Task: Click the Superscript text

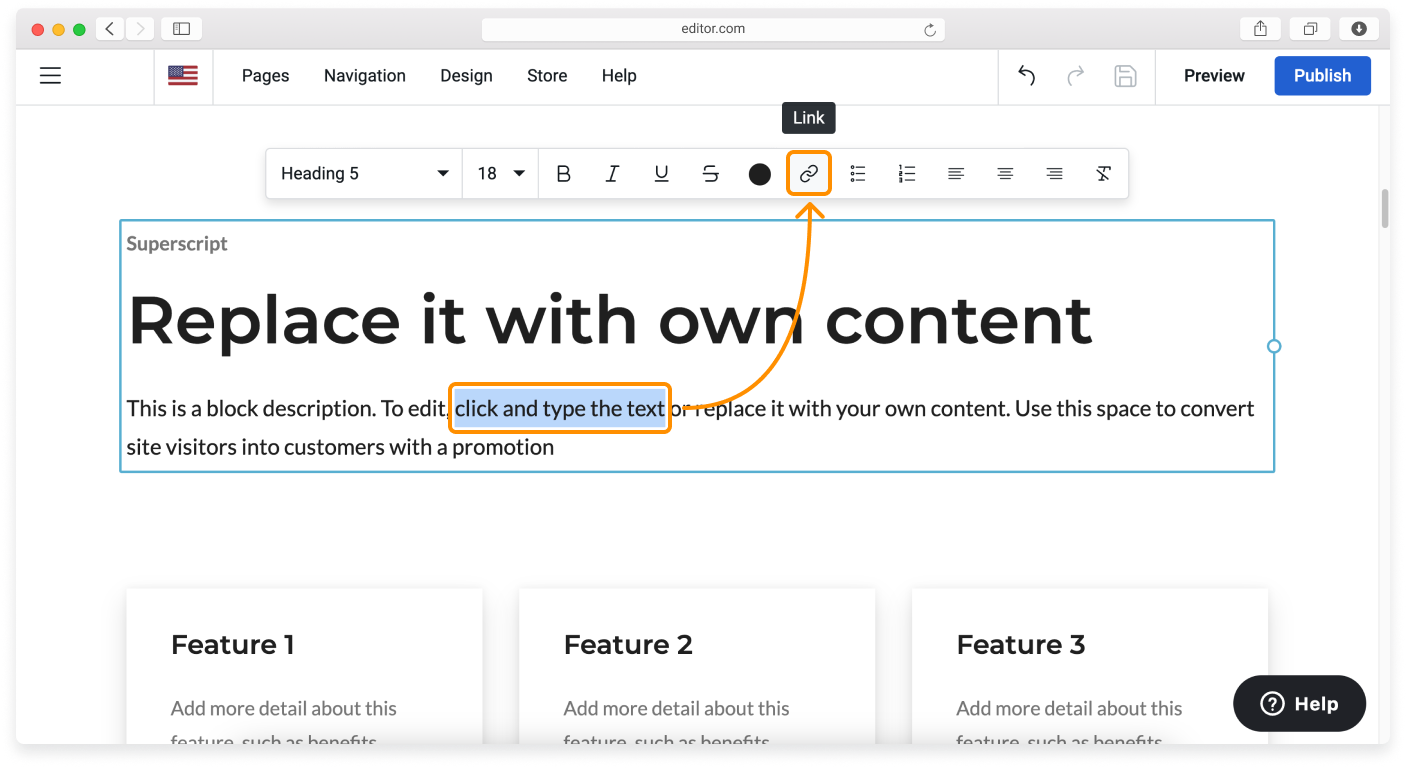Action: pyautogui.click(x=177, y=244)
